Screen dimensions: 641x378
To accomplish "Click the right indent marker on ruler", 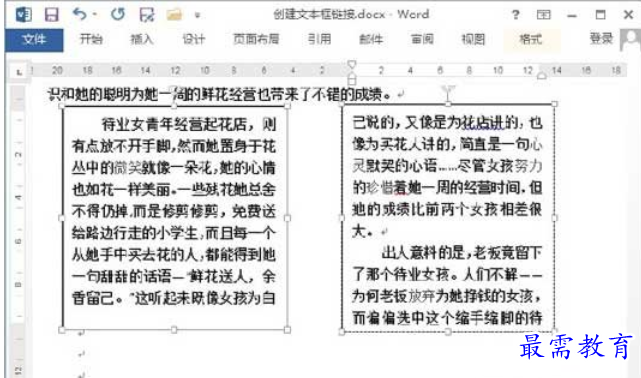I will pyautogui.click(x=542, y=75).
